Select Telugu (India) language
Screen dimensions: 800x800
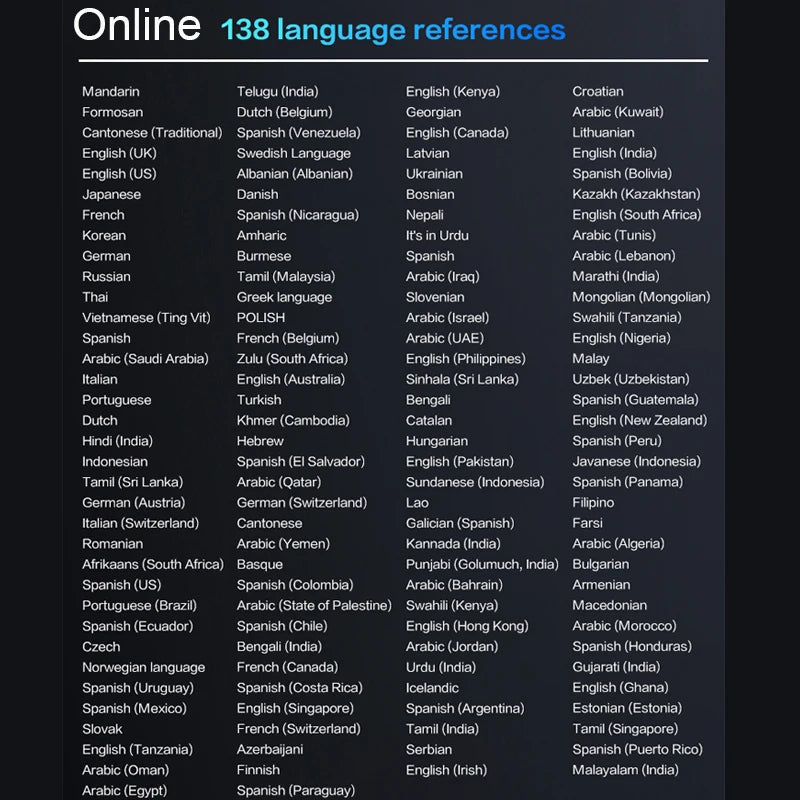(x=277, y=91)
